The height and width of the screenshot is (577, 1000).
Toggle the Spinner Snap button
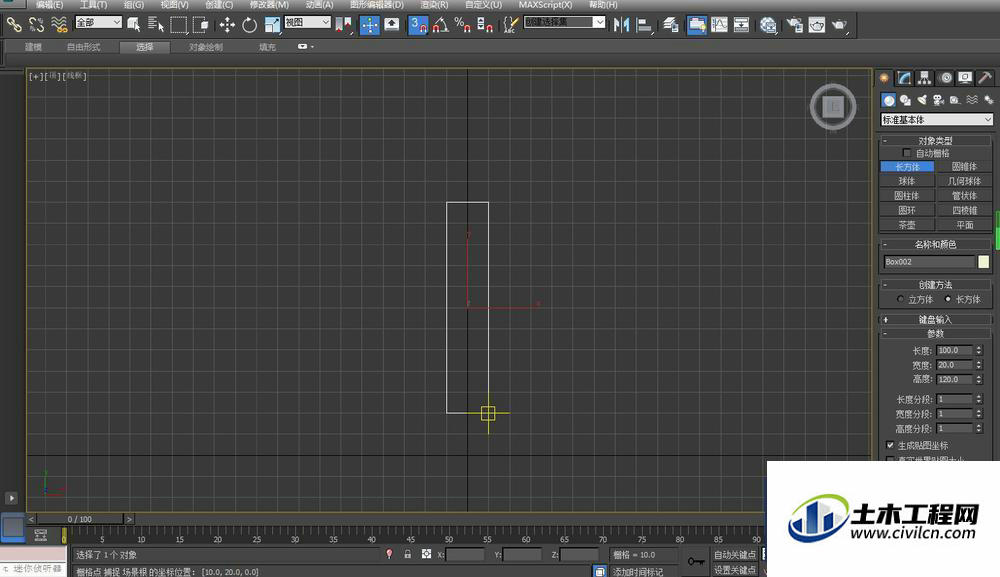[x=485, y=25]
